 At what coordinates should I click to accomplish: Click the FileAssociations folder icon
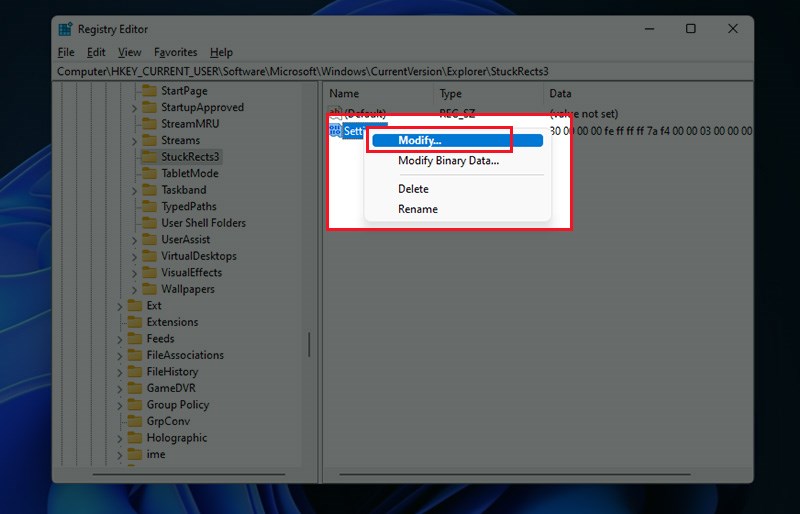point(135,355)
